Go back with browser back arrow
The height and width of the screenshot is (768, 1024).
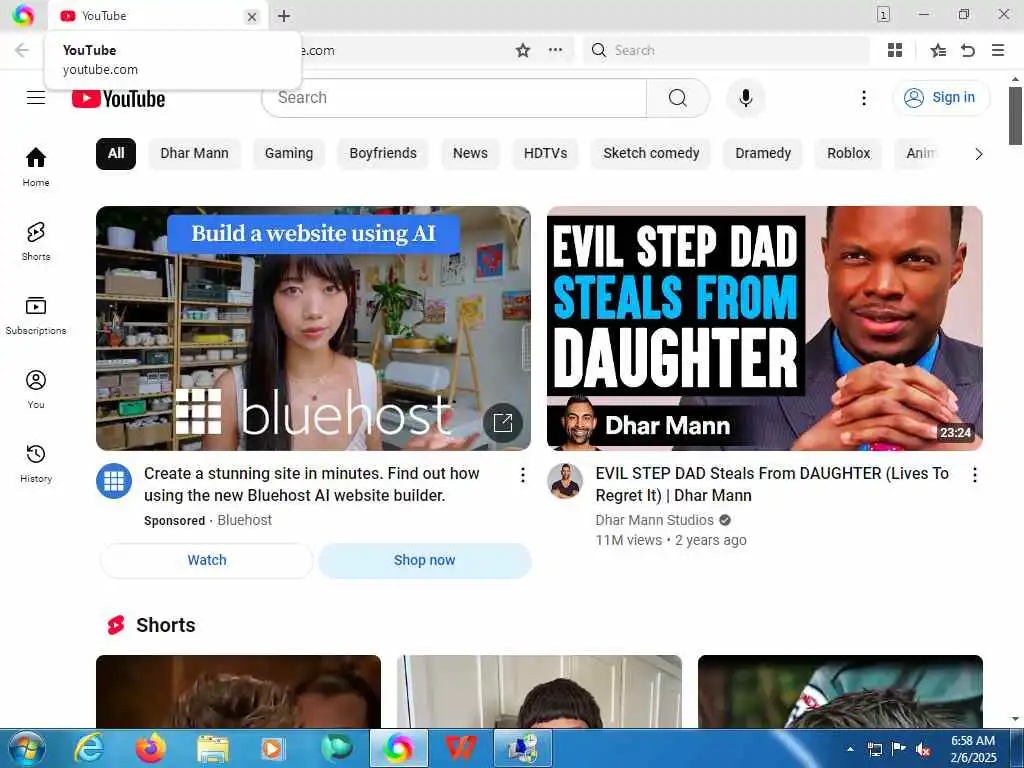[22, 50]
